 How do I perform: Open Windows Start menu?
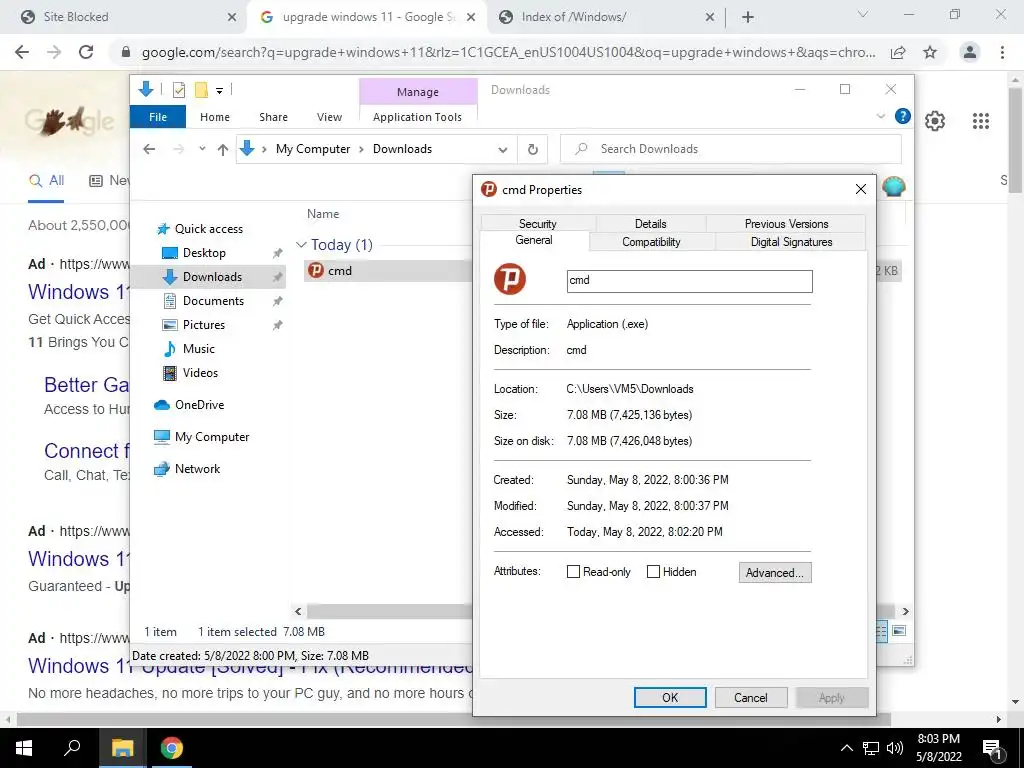24,748
